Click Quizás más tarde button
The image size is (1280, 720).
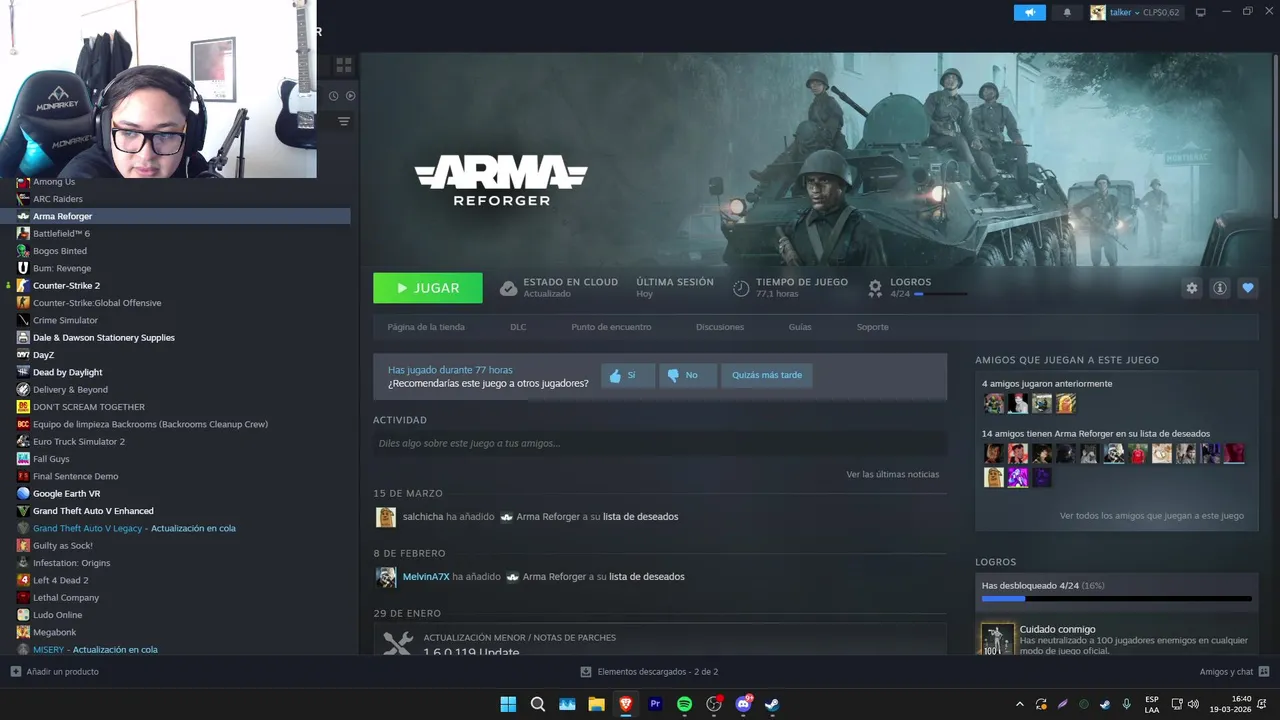[x=767, y=375]
